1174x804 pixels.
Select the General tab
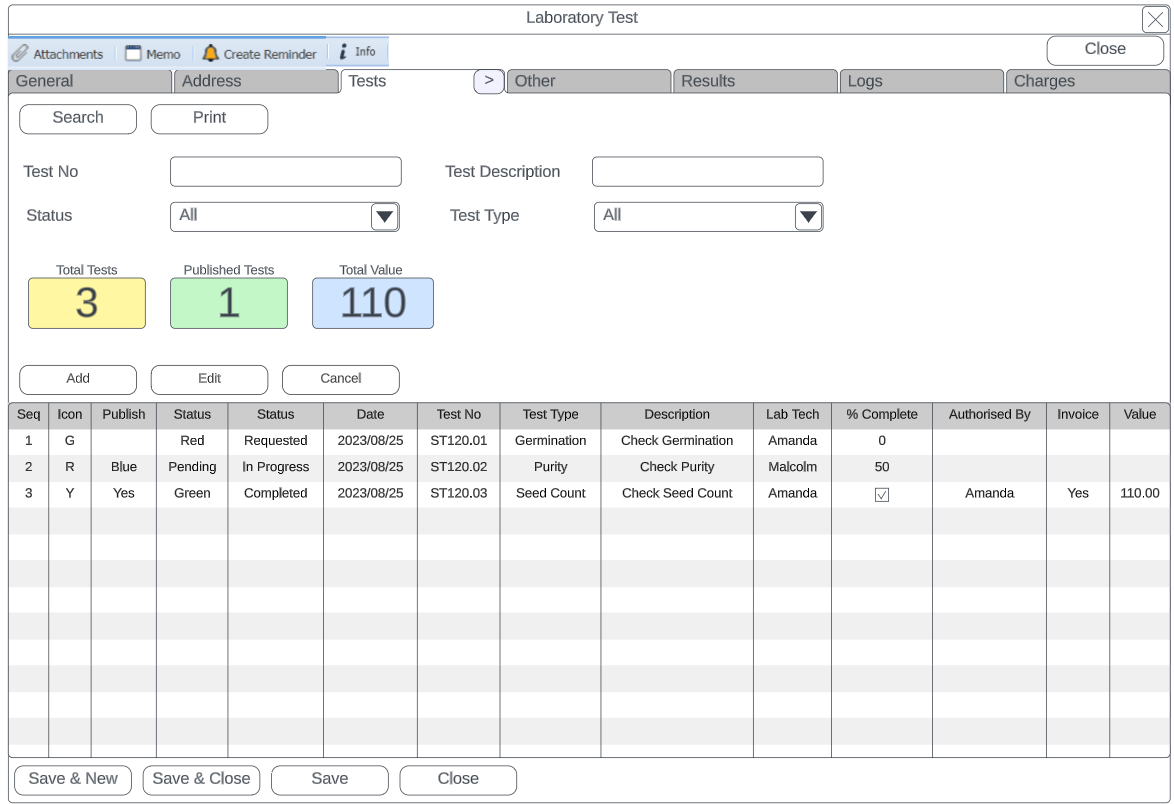(x=90, y=82)
